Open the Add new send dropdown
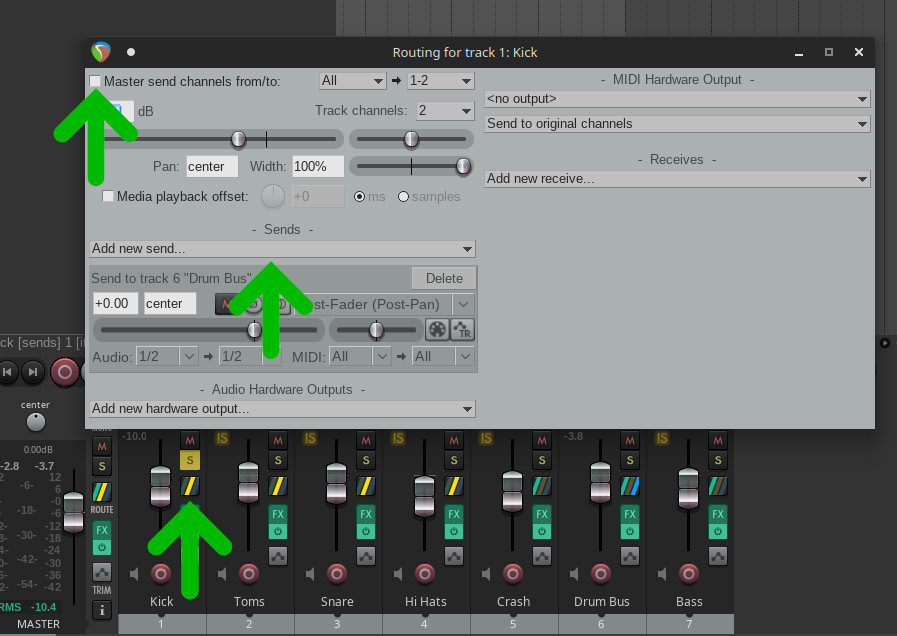 coord(282,249)
